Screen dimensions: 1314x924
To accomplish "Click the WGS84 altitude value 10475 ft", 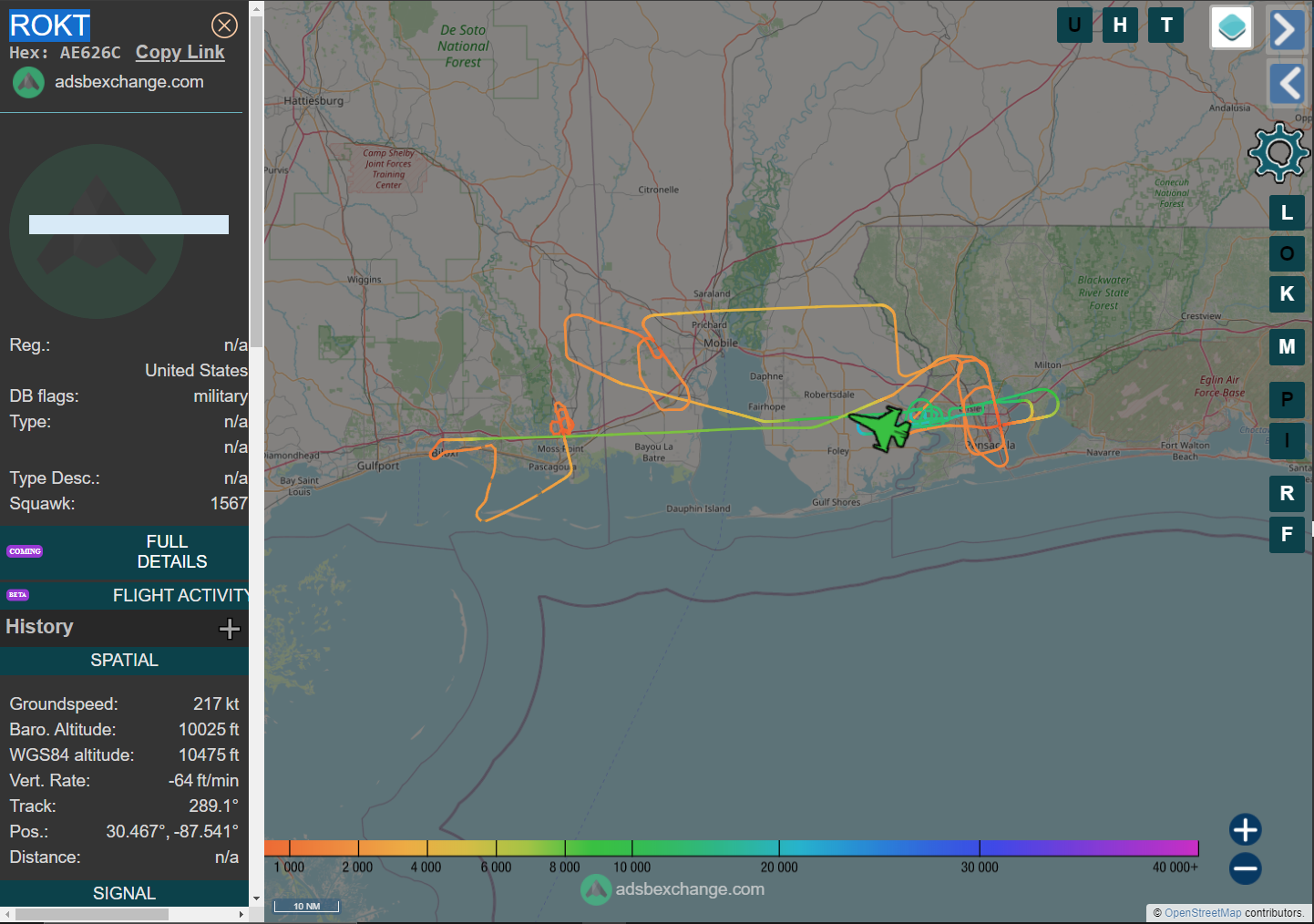I will [x=209, y=755].
